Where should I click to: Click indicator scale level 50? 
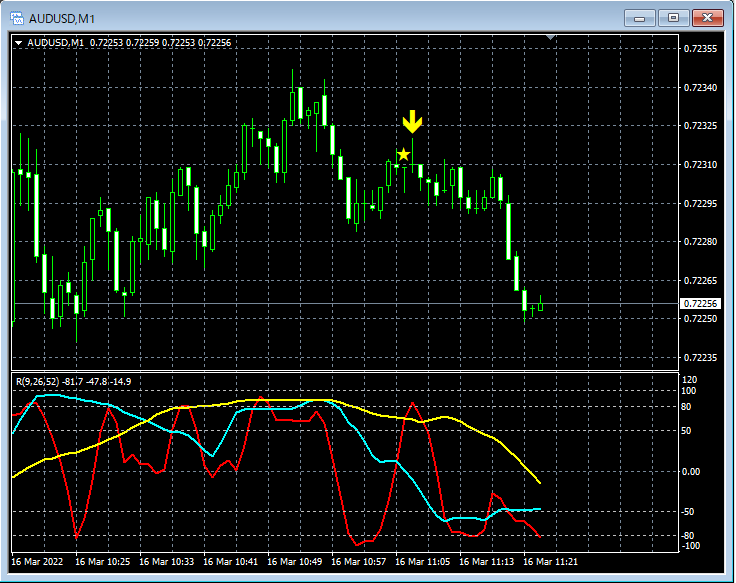click(686, 431)
